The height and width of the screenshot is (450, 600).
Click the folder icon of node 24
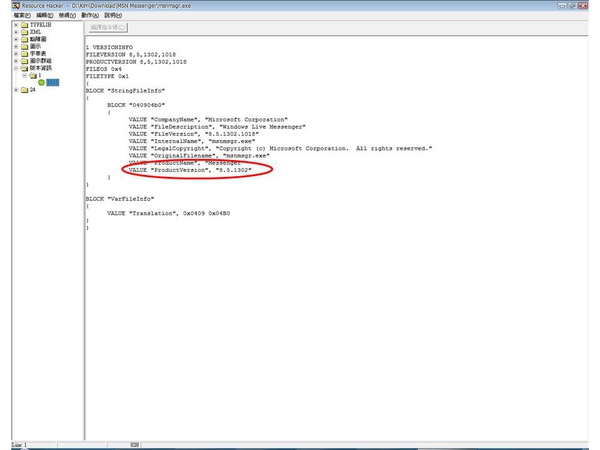[x=24, y=90]
